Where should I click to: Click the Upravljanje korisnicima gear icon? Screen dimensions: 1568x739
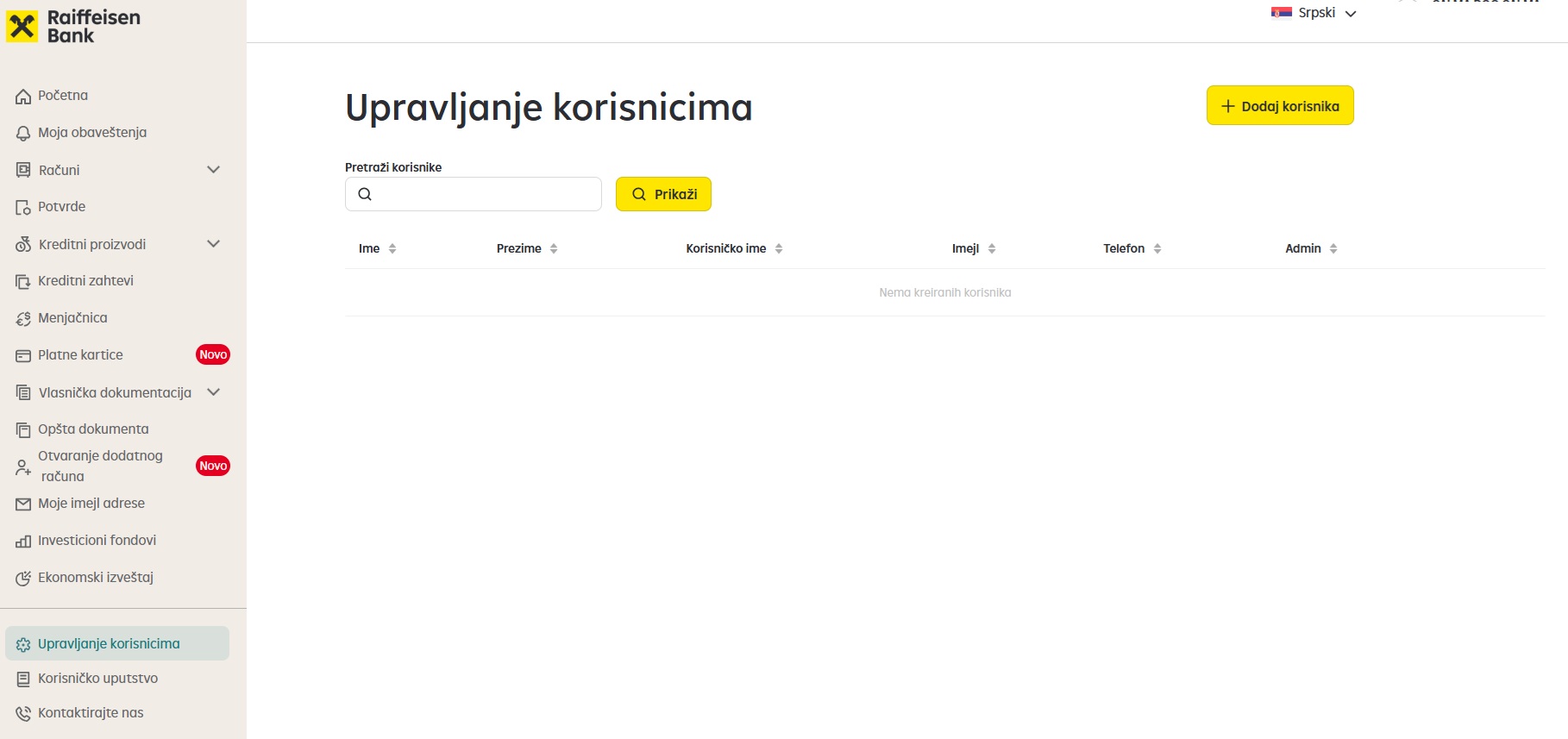[23, 645]
